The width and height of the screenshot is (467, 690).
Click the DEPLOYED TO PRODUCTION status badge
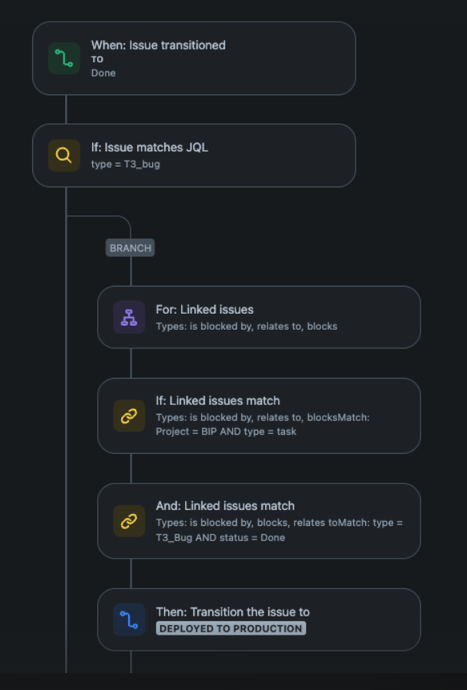coord(231,628)
